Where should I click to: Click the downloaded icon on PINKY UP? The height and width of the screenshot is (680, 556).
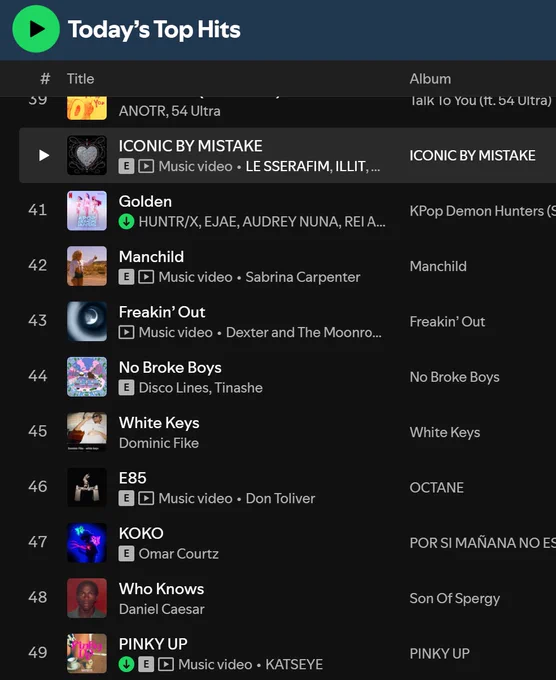pyautogui.click(x=126, y=664)
